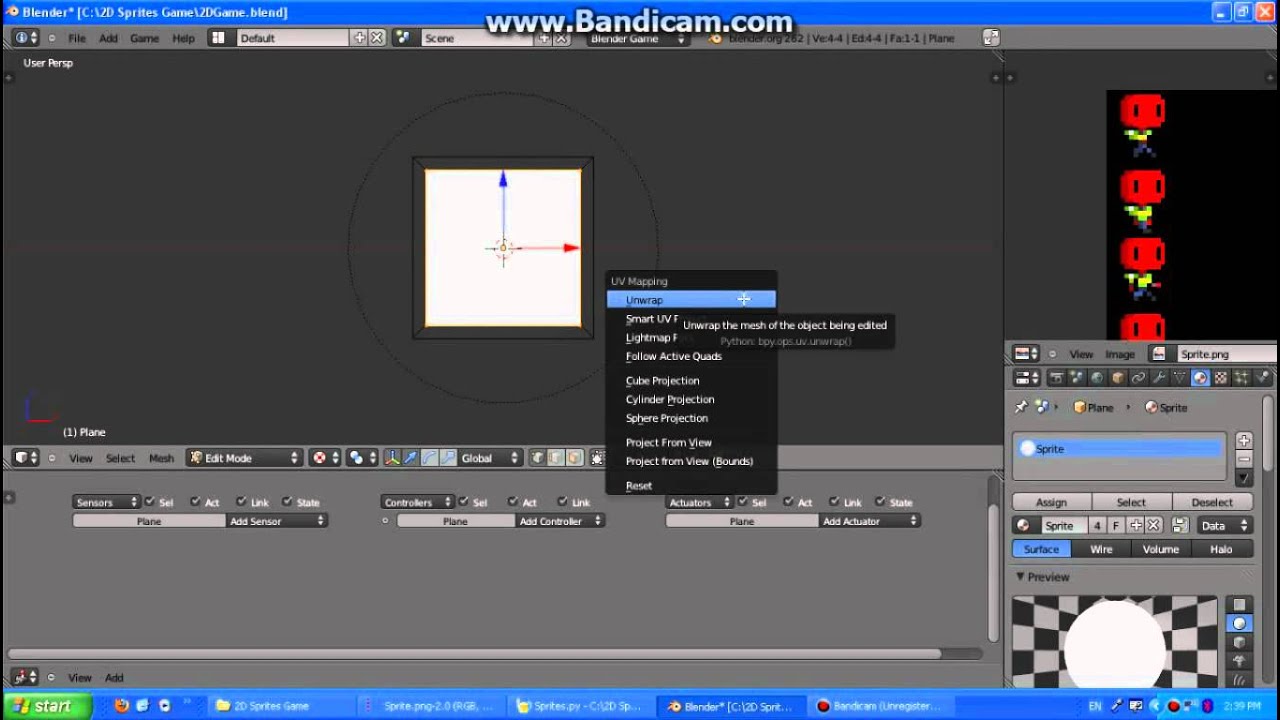
Task: Toggle the Controllers Sel checkbox
Action: 465,502
